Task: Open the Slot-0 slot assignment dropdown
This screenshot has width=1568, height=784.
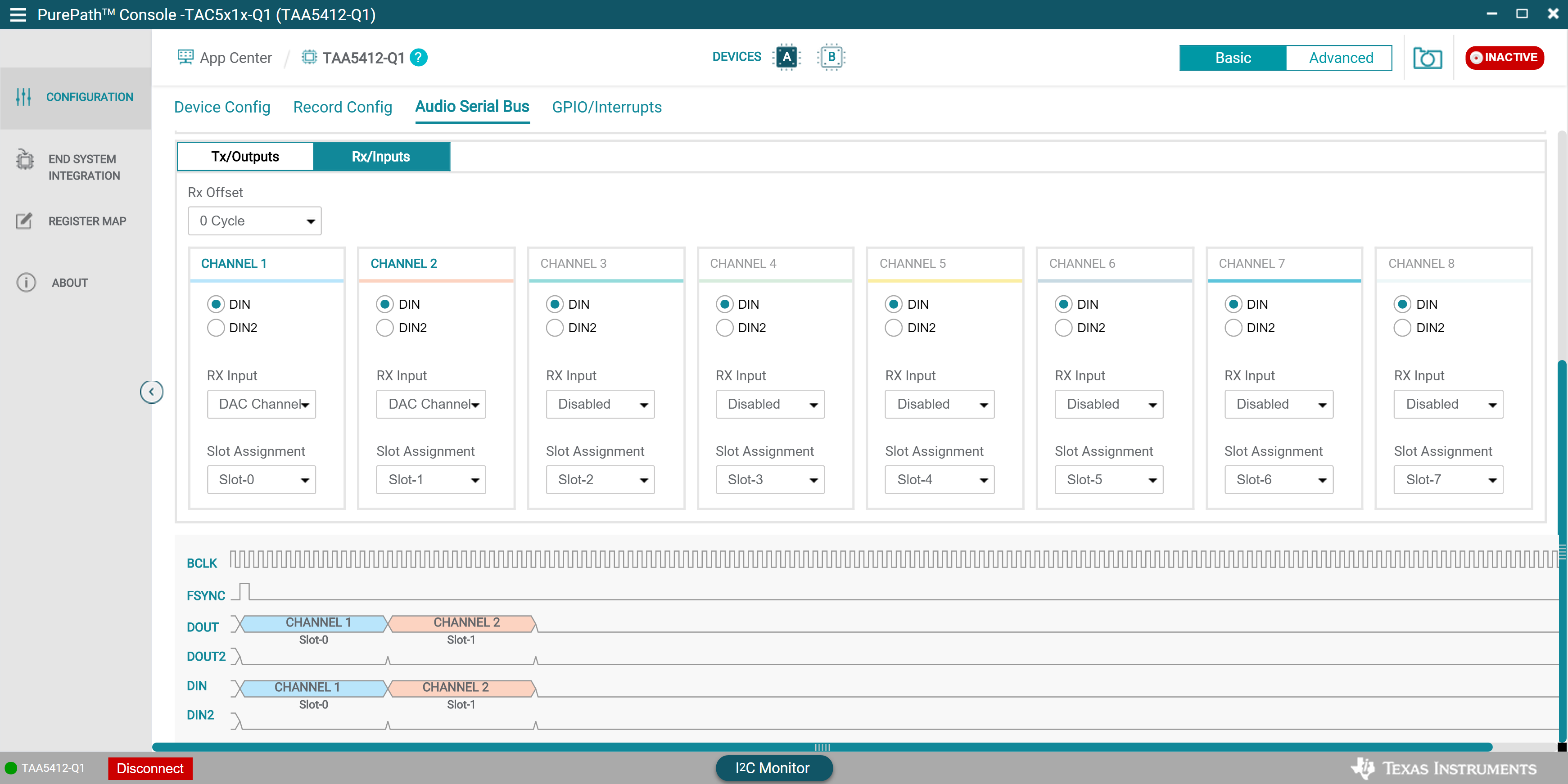Action: tap(262, 480)
